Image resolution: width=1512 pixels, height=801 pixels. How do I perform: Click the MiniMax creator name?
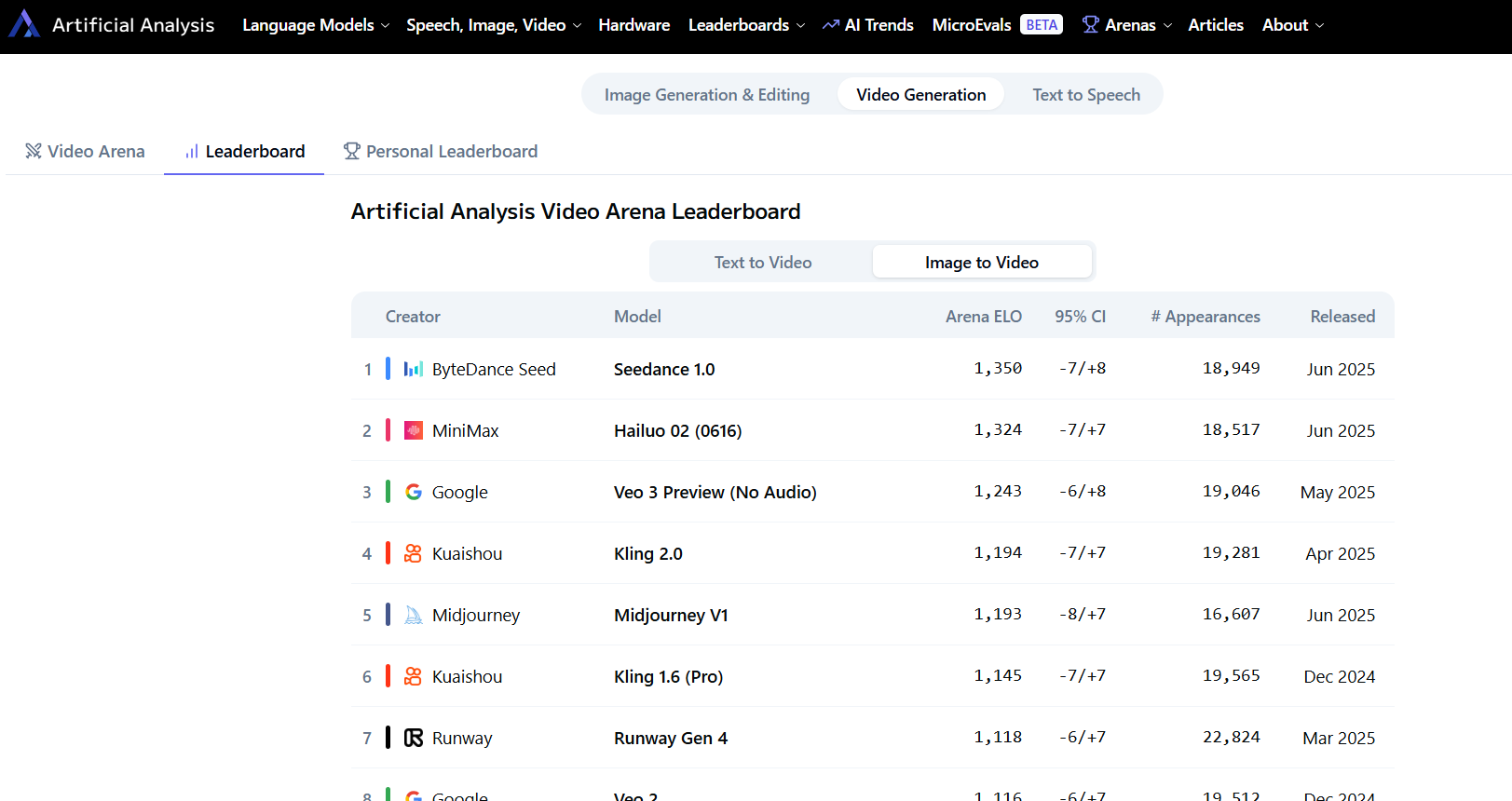(466, 430)
